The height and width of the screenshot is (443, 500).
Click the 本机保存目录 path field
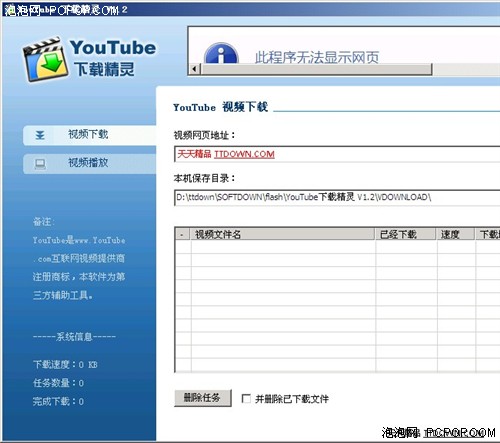[x=337, y=197]
